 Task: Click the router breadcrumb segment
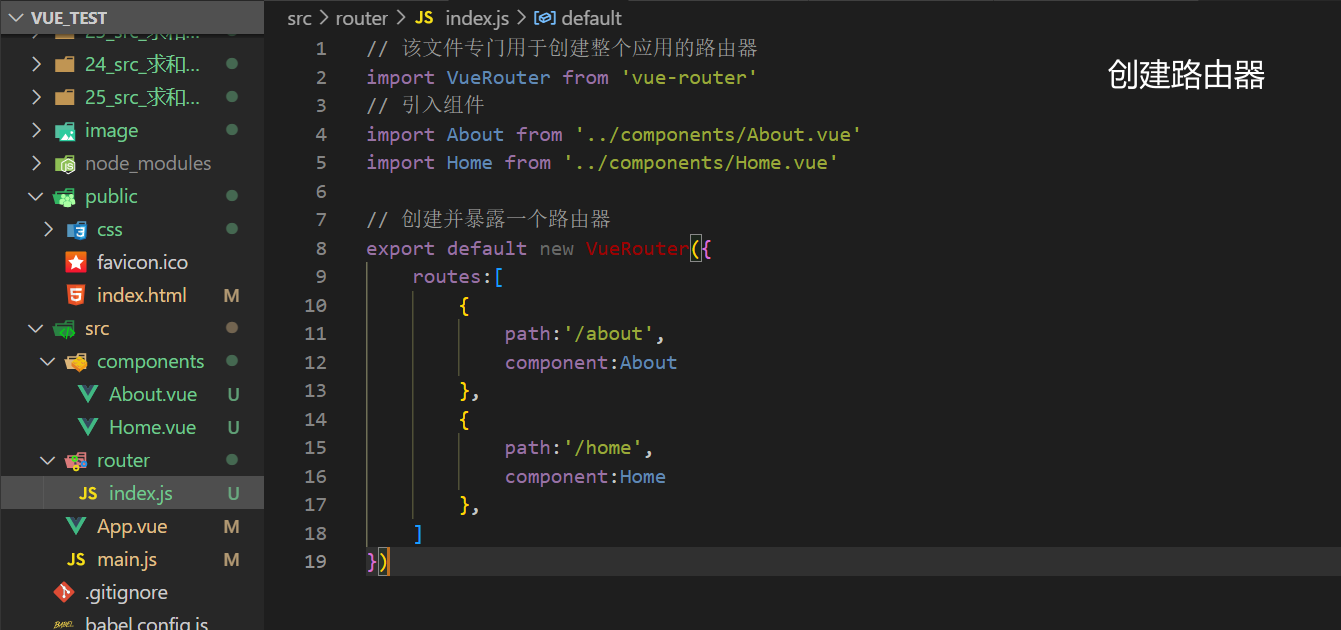coord(361,18)
